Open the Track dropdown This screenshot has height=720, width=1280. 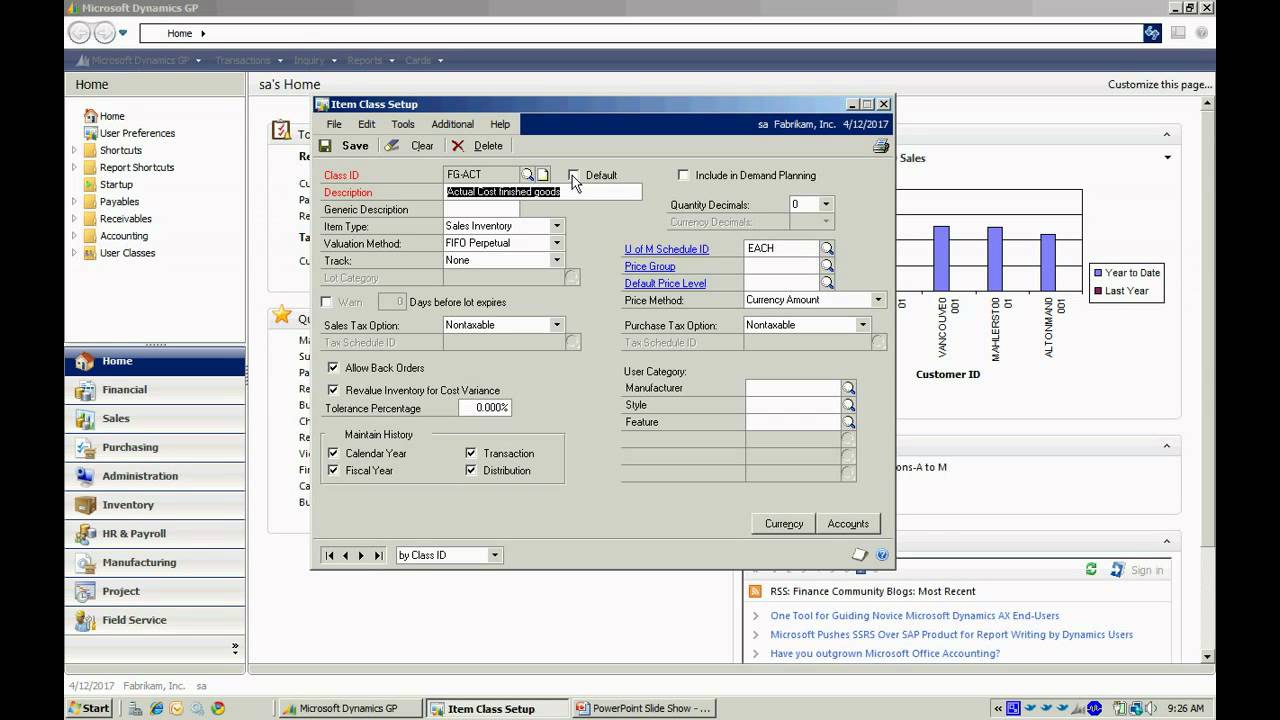point(557,260)
